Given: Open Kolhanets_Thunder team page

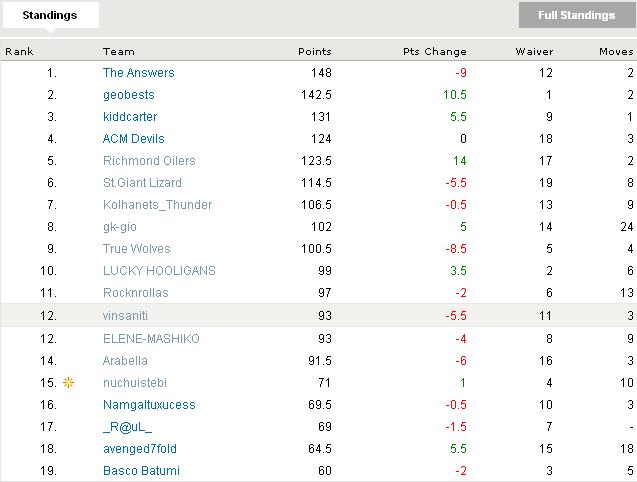Looking at the screenshot, I should 157,205.
